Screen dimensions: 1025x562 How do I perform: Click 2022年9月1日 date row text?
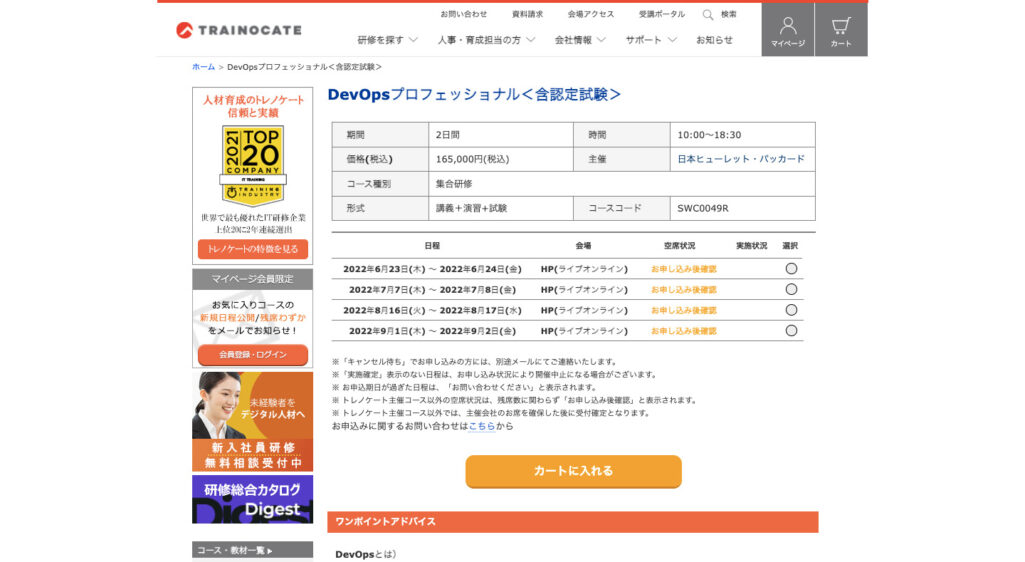click(x=432, y=331)
